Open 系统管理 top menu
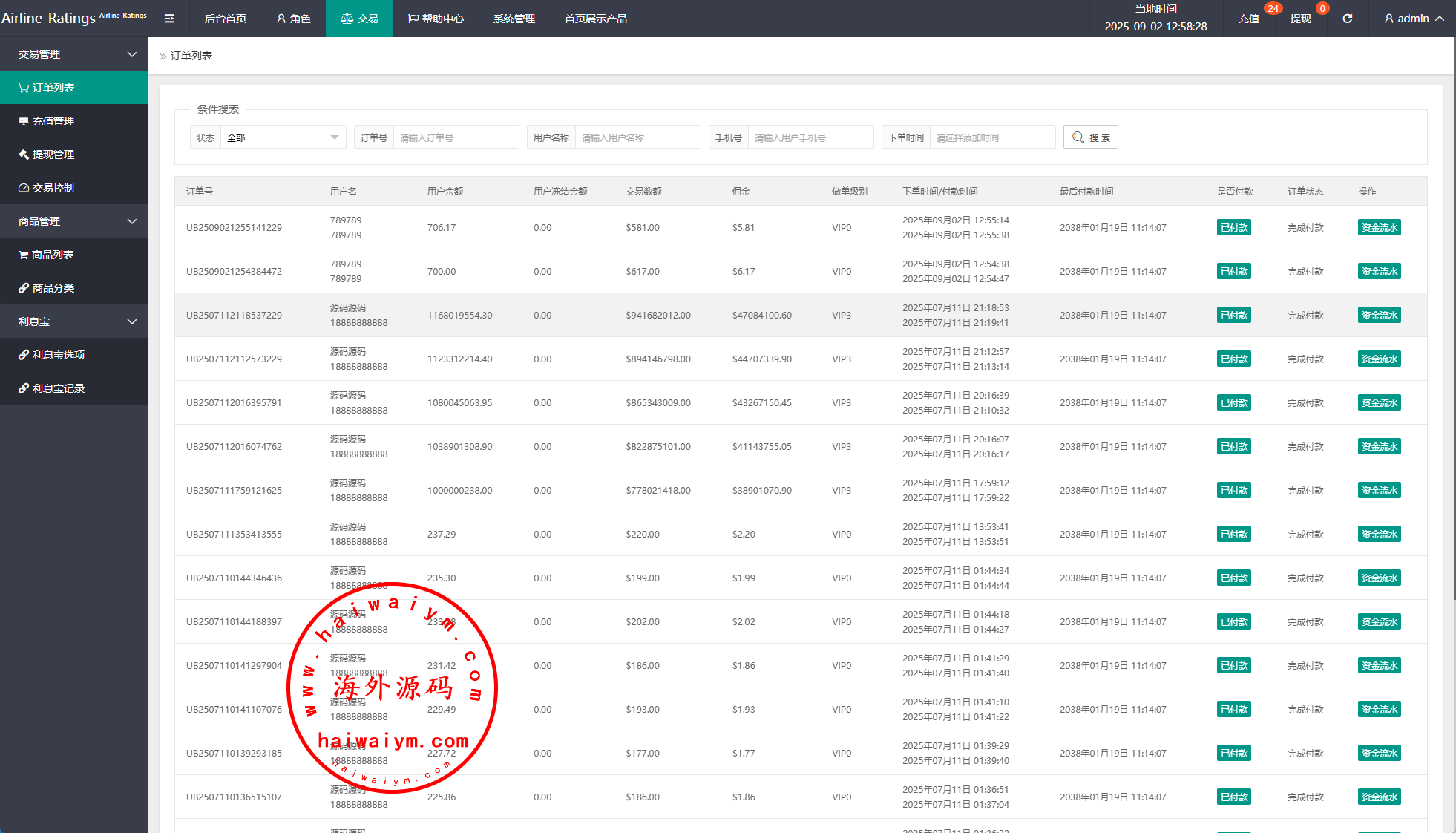This screenshot has height=833, width=1456. pyautogui.click(x=514, y=19)
